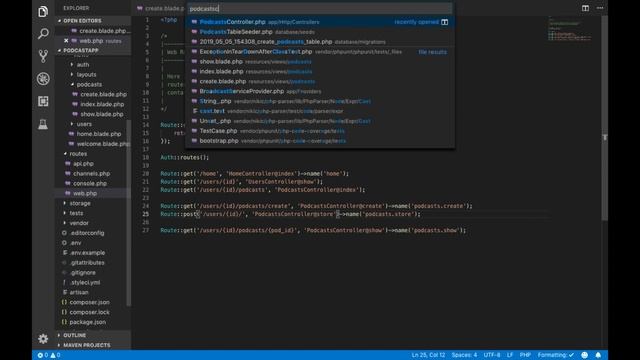640x360 pixels.
Task: Select Unset_.php quick open result
Action: 320,121
